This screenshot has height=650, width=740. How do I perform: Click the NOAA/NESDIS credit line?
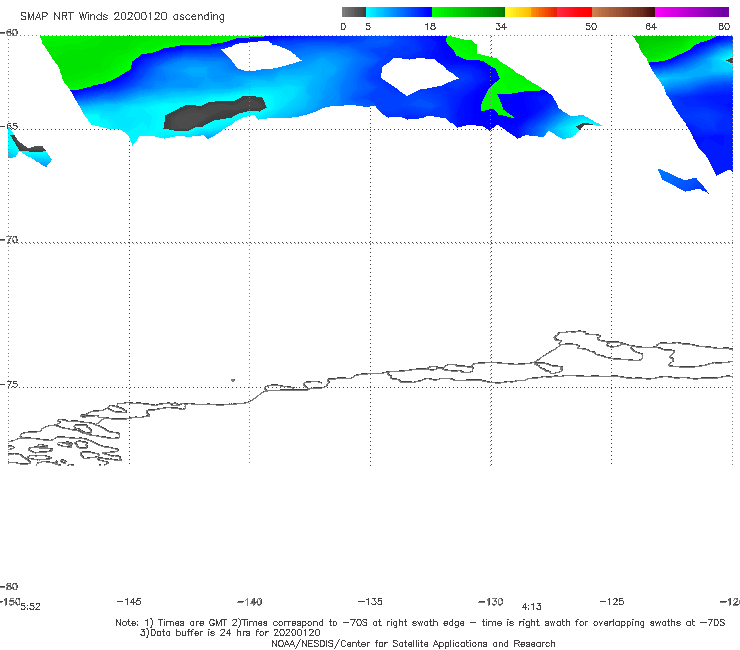(413, 644)
